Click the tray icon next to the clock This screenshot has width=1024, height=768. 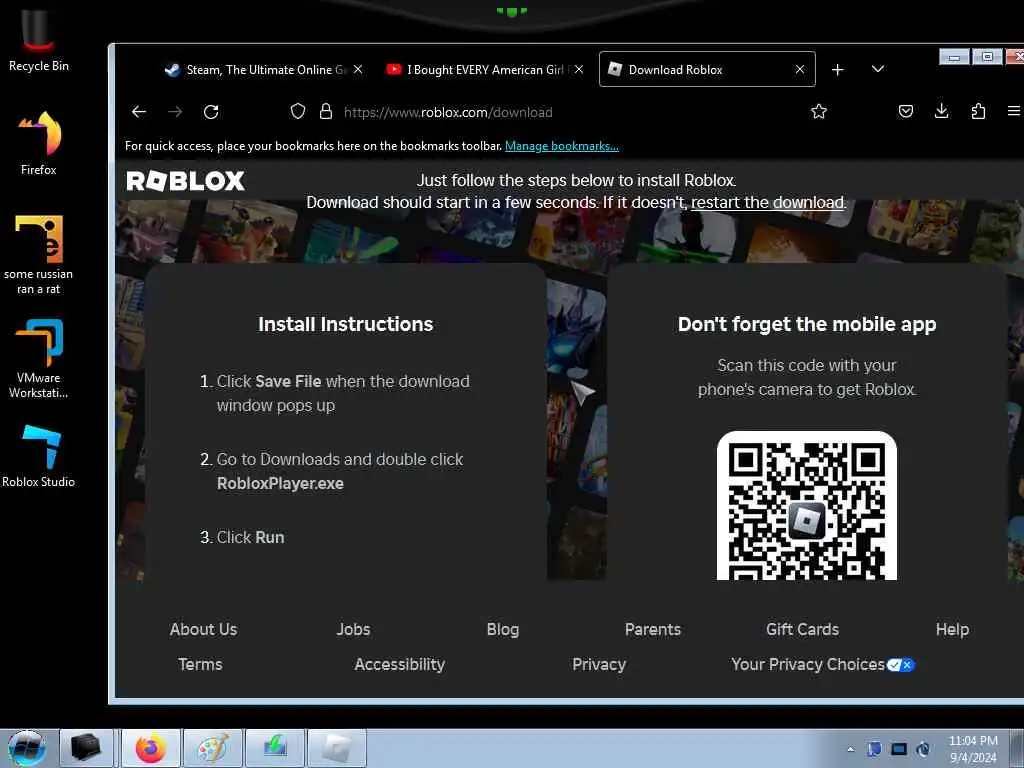923,749
